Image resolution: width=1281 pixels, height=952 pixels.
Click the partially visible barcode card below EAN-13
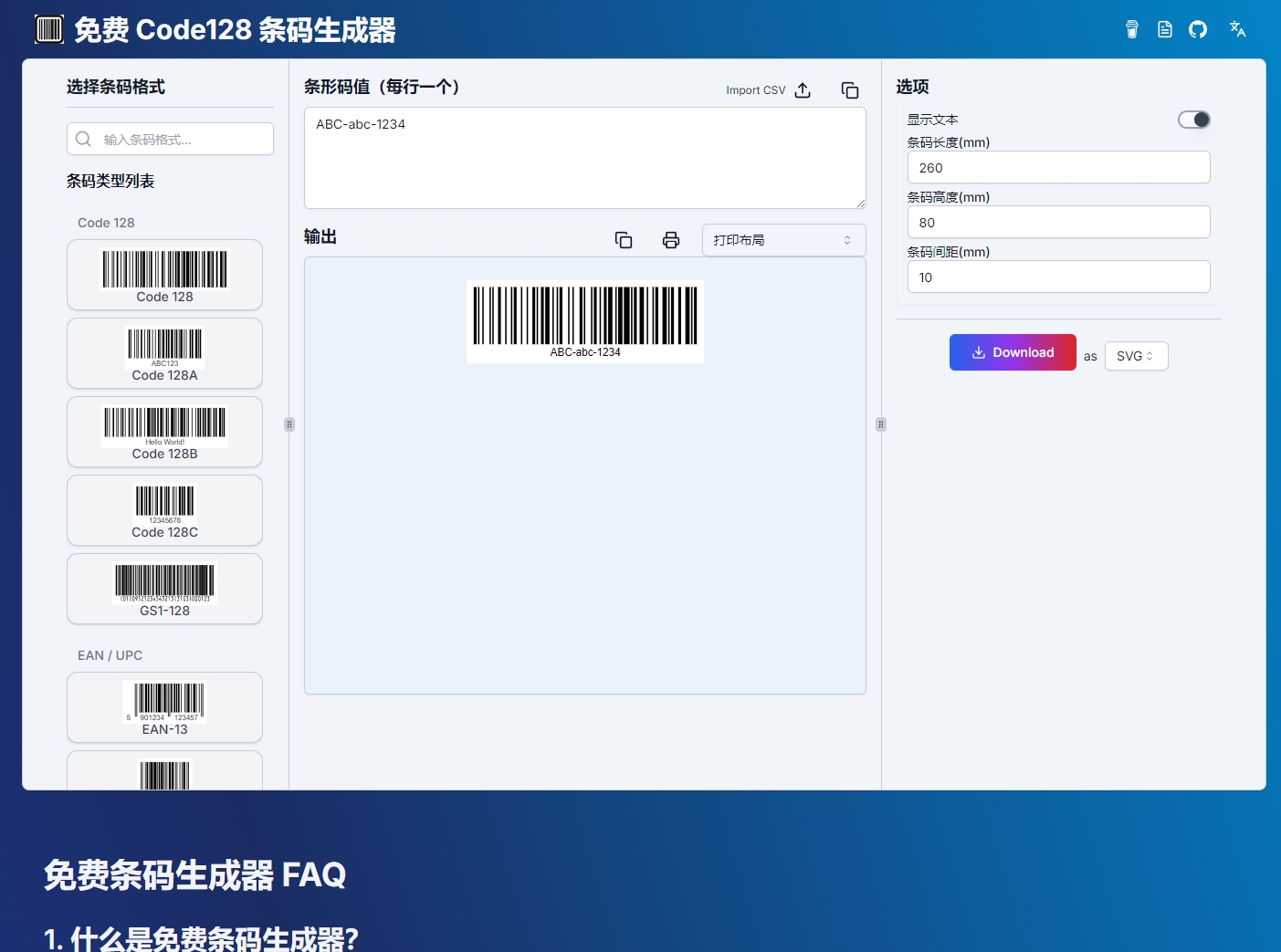(164, 770)
